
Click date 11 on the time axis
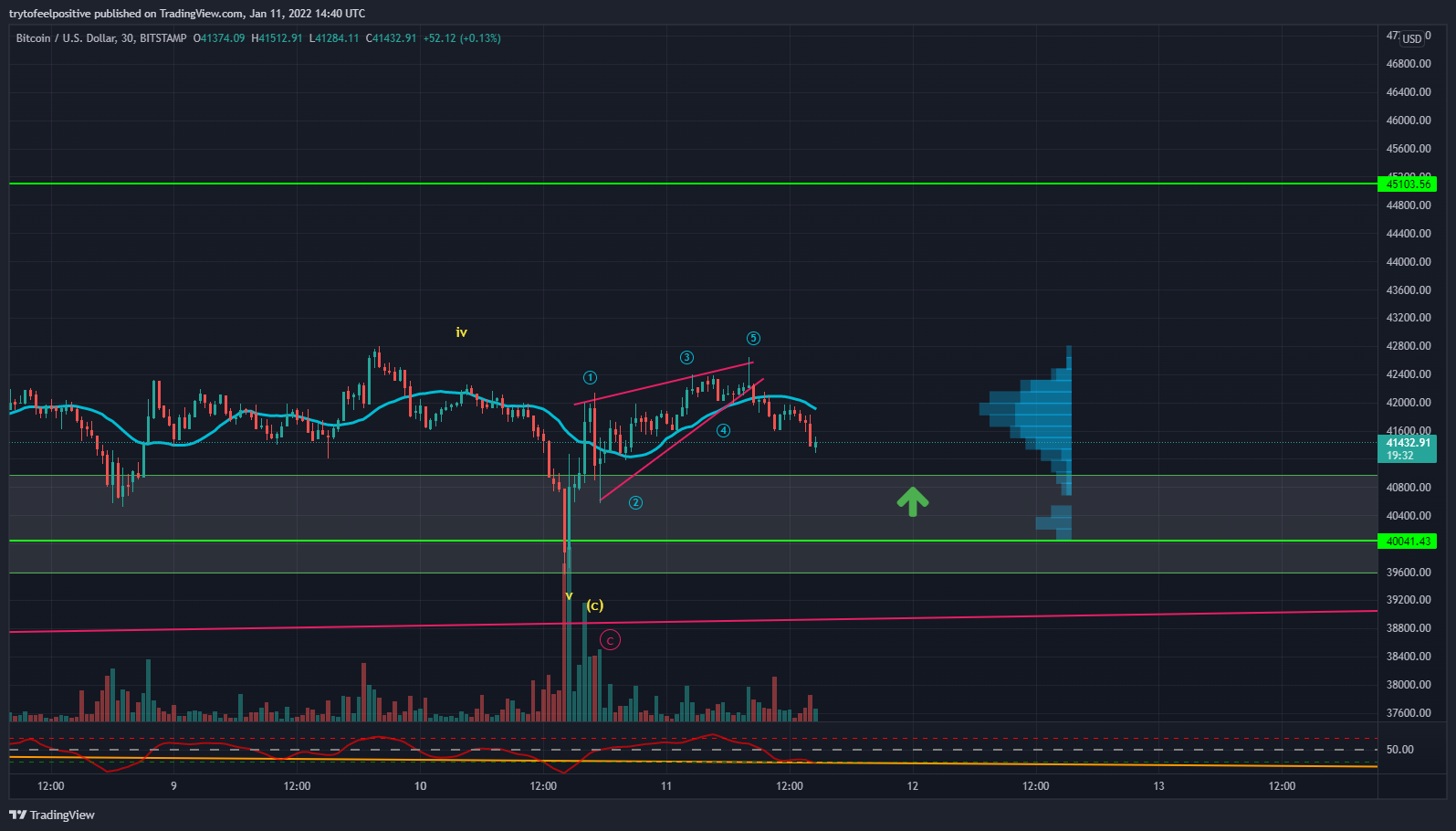pos(666,786)
